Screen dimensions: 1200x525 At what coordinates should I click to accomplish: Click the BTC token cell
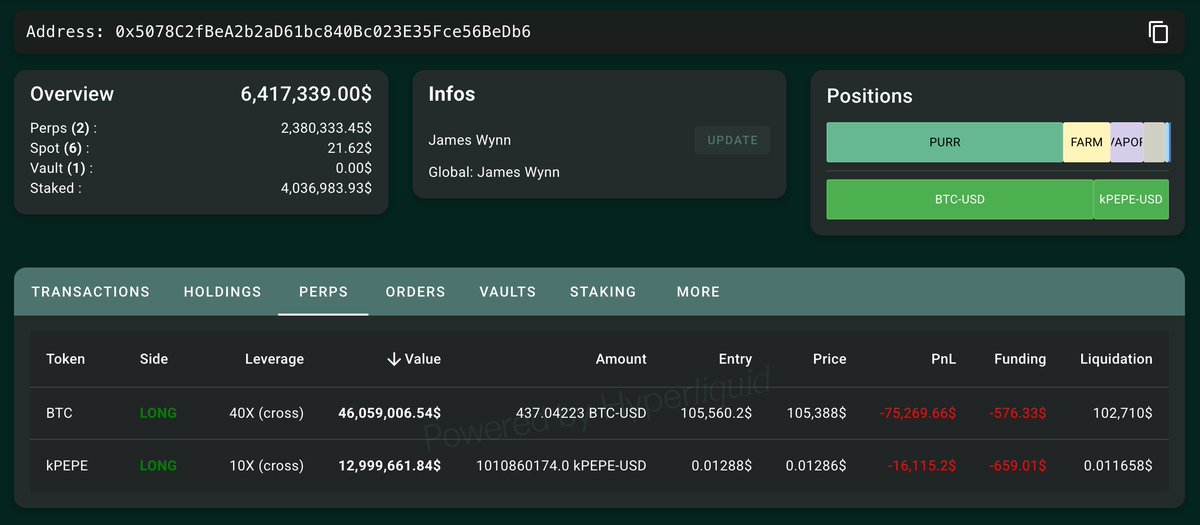(60, 413)
